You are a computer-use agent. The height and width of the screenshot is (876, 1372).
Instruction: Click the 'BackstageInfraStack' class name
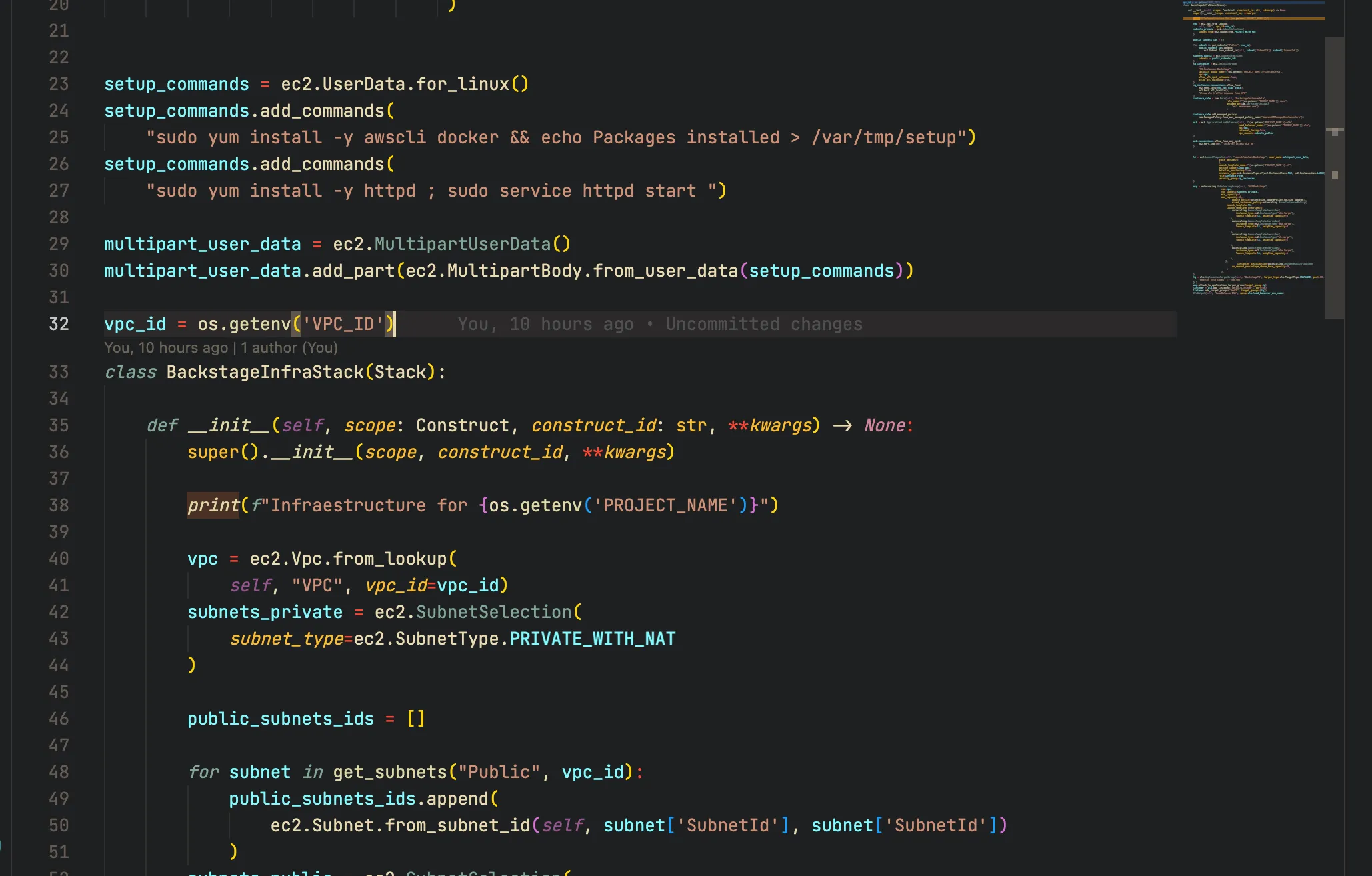[265, 372]
